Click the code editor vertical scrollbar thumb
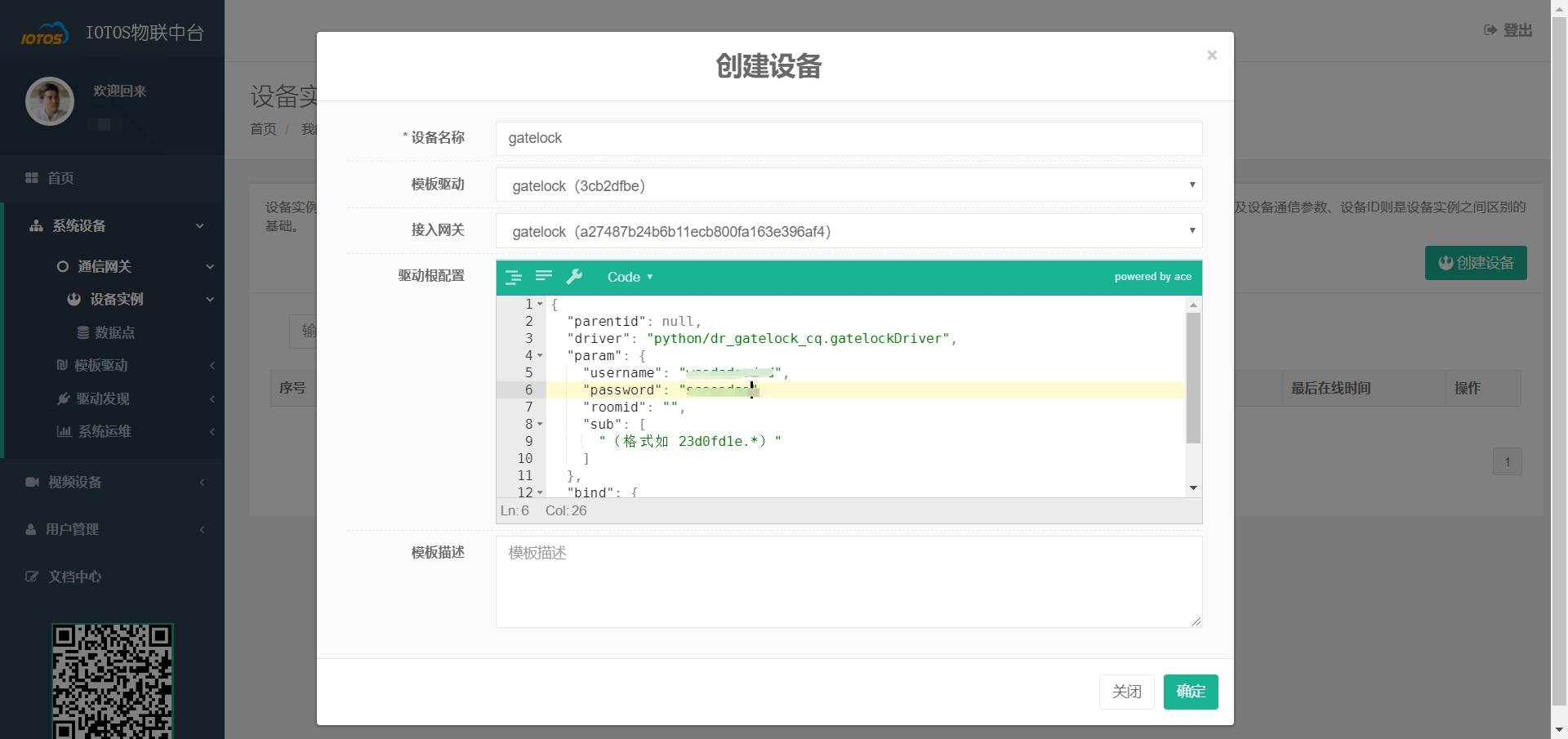Screen dimensions: 1568x739 [1193, 377]
